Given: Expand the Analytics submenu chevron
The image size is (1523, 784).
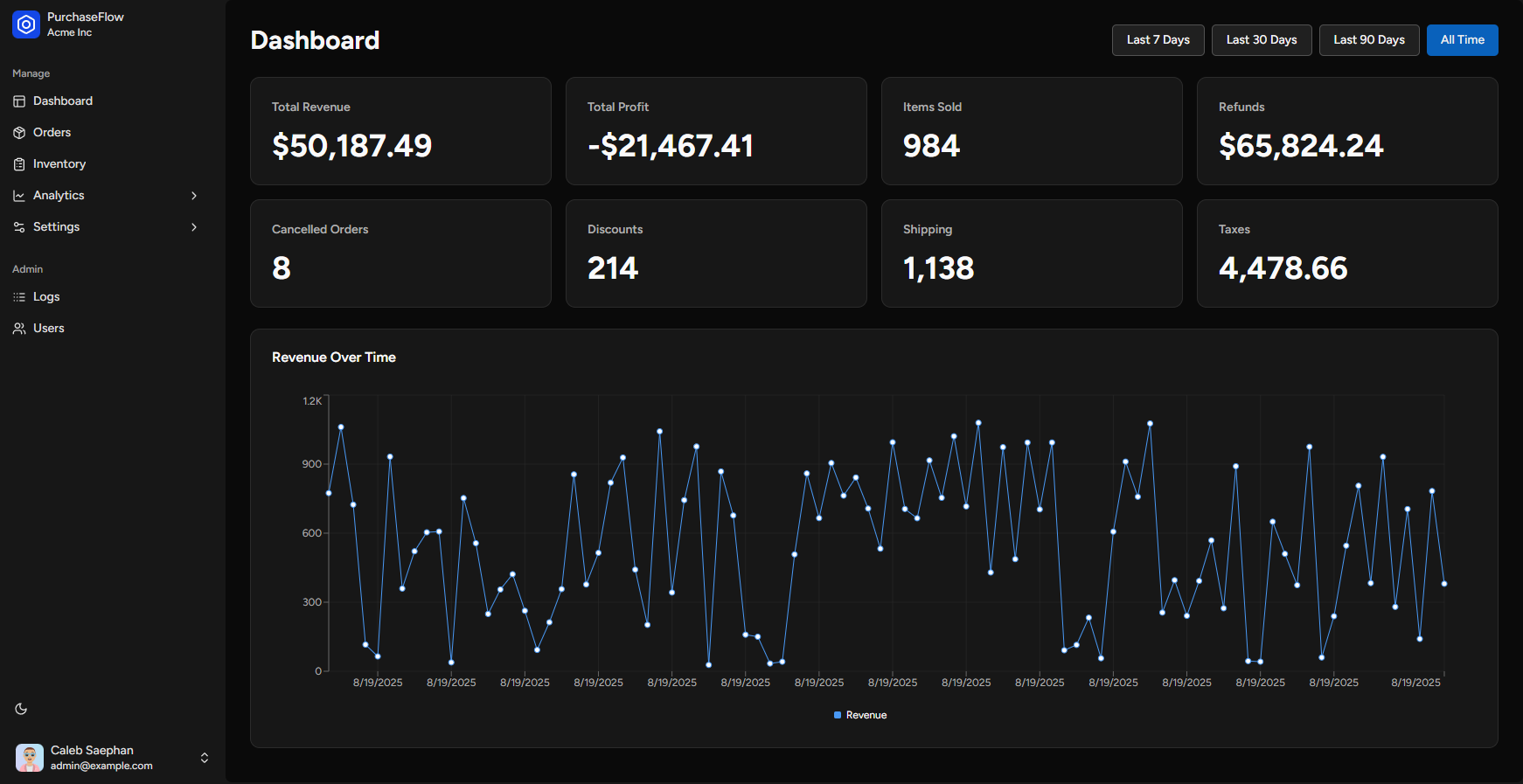Looking at the screenshot, I should (x=194, y=196).
